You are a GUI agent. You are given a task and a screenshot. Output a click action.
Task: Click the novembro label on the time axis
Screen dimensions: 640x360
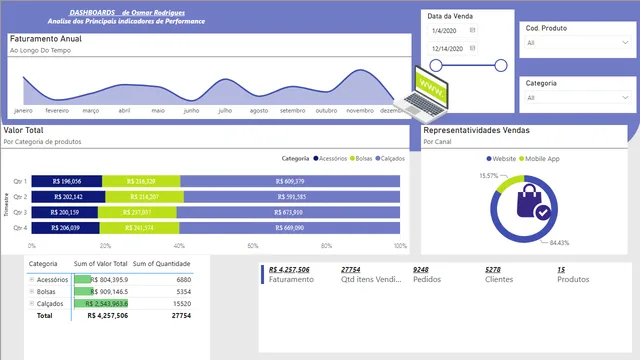(360, 111)
